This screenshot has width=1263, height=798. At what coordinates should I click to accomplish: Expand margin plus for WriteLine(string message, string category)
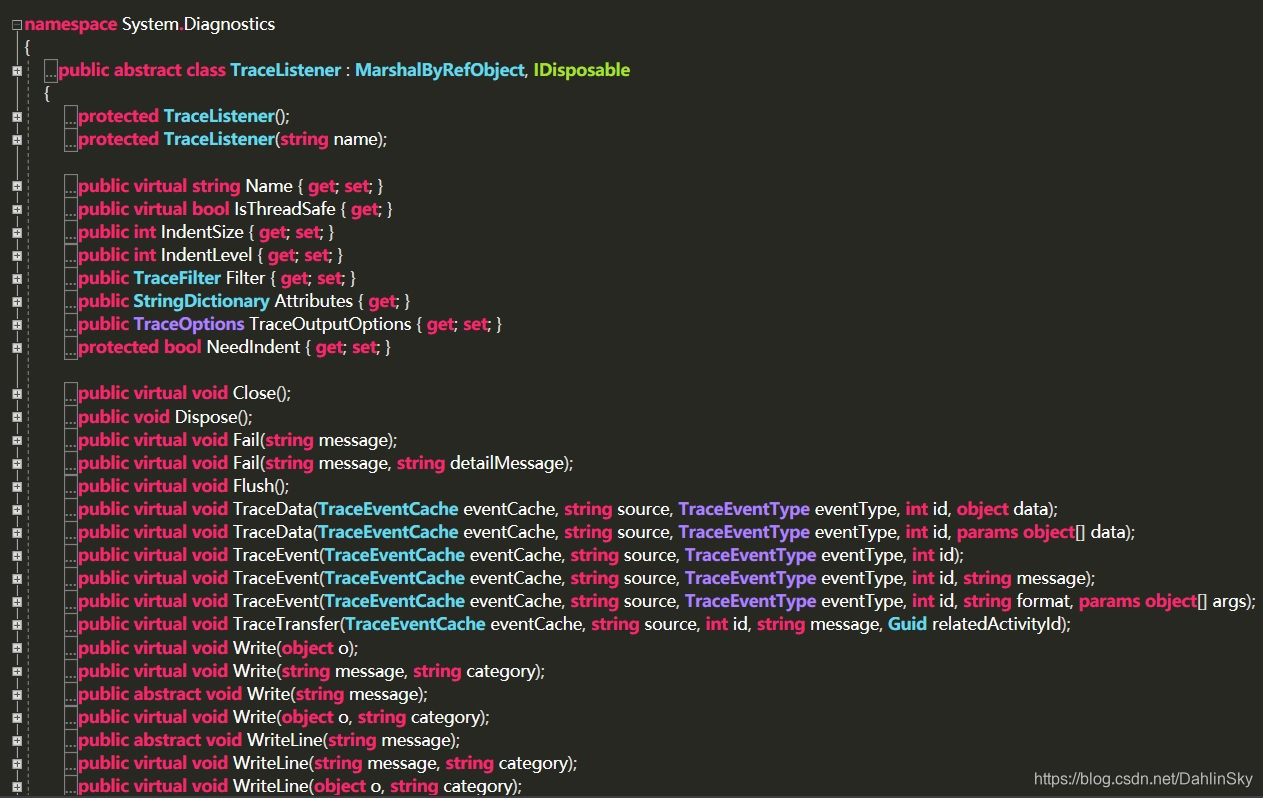(x=17, y=763)
